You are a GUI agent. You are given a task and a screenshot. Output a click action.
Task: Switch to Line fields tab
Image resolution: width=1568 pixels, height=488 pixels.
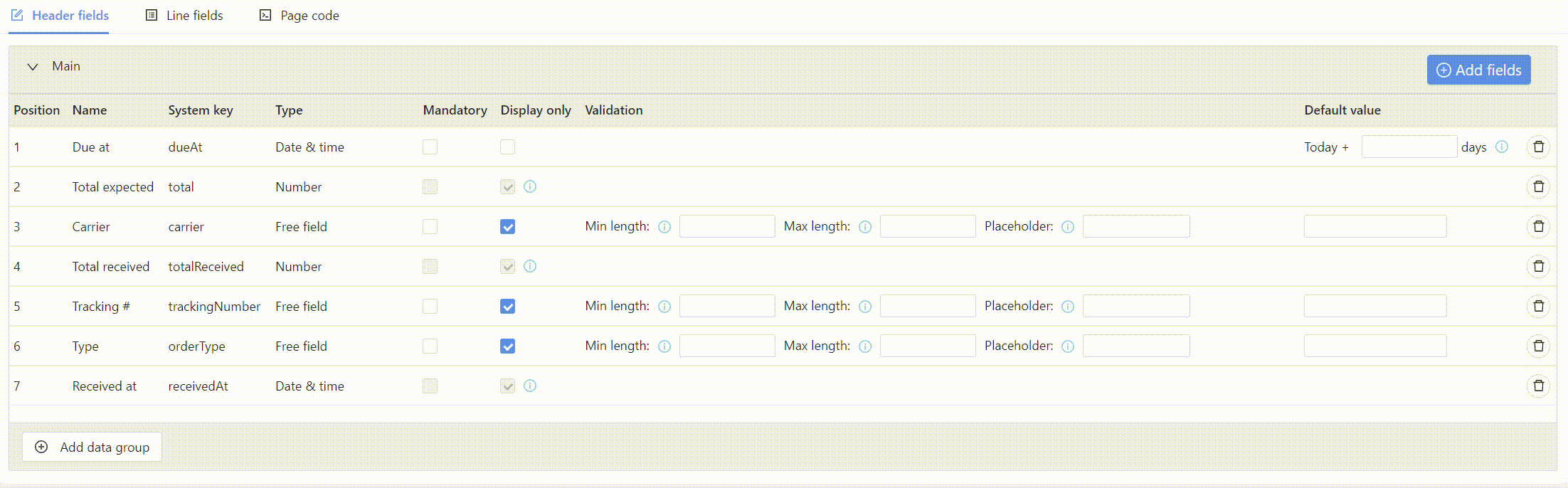(184, 16)
